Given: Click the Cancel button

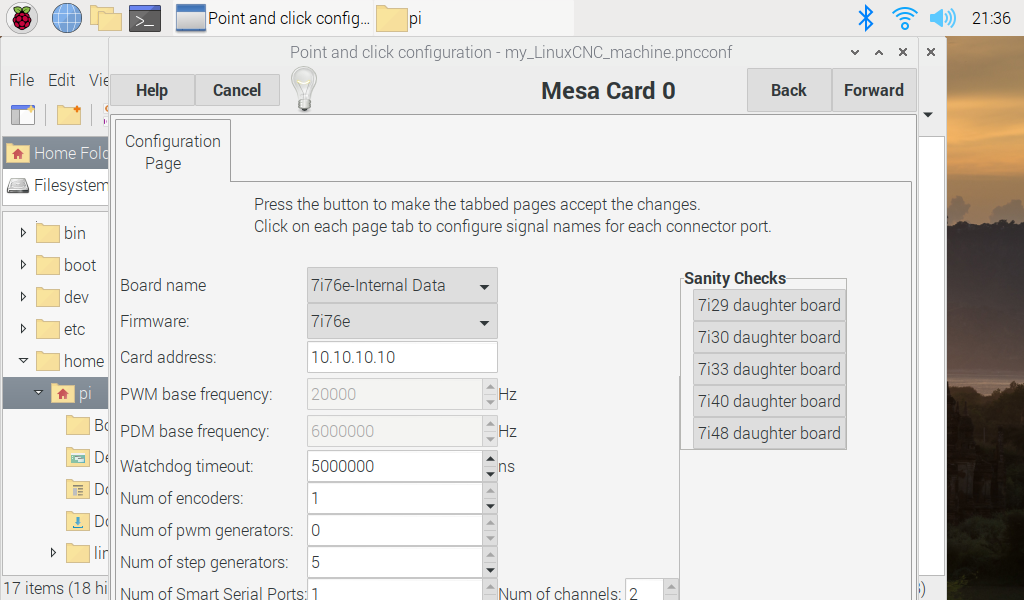Looking at the screenshot, I should pyautogui.click(x=237, y=90).
